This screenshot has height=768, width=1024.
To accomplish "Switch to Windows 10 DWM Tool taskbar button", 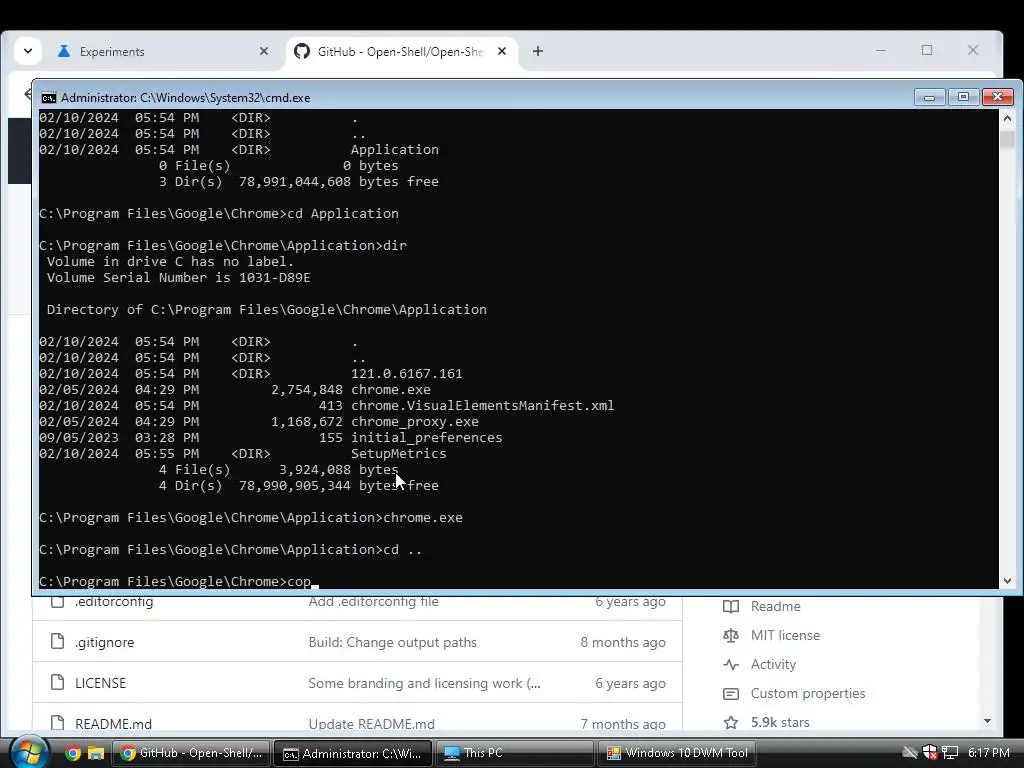I will (x=676, y=753).
